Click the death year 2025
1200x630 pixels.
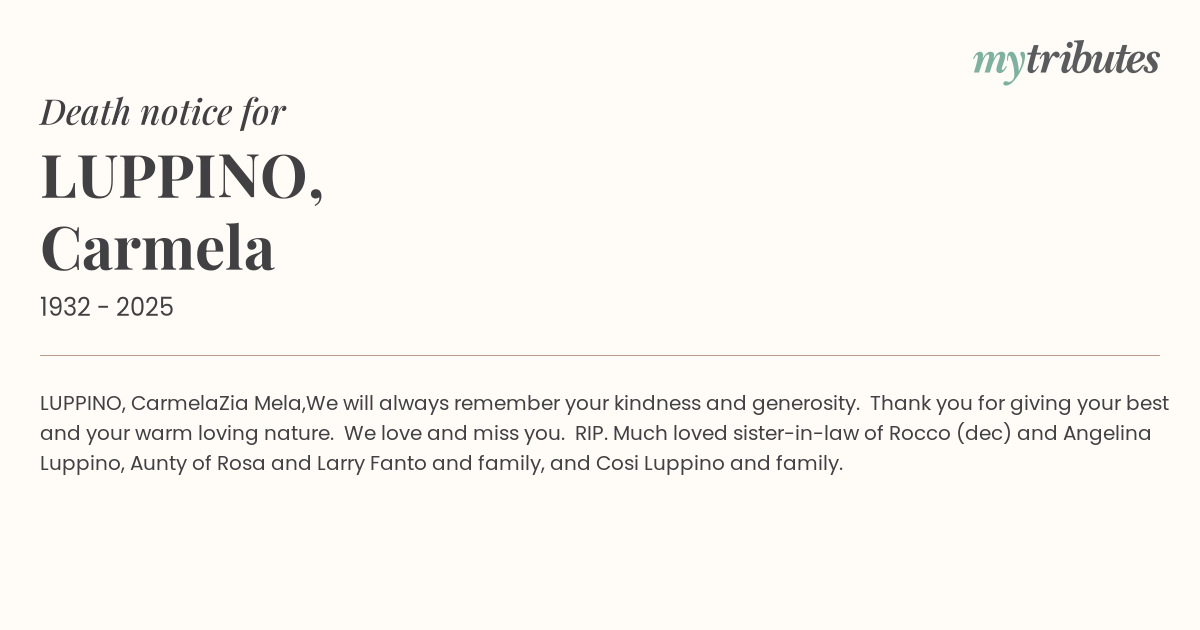pyautogui.click(x=145, y=308)
